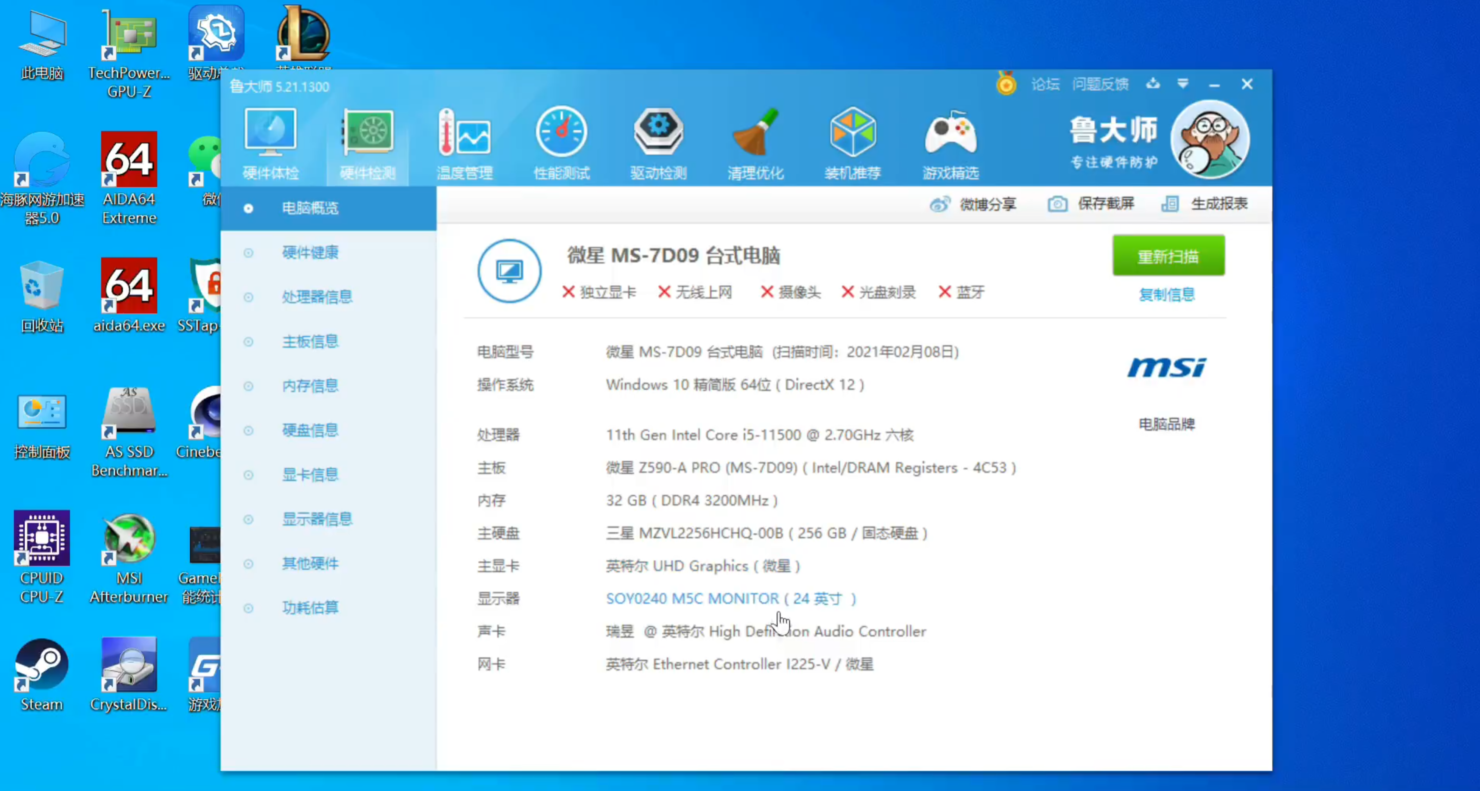The width and height of the screenshot is (1480, 791).
Task: Minimize the 鲁大师 window
Action: (1214, 84)
